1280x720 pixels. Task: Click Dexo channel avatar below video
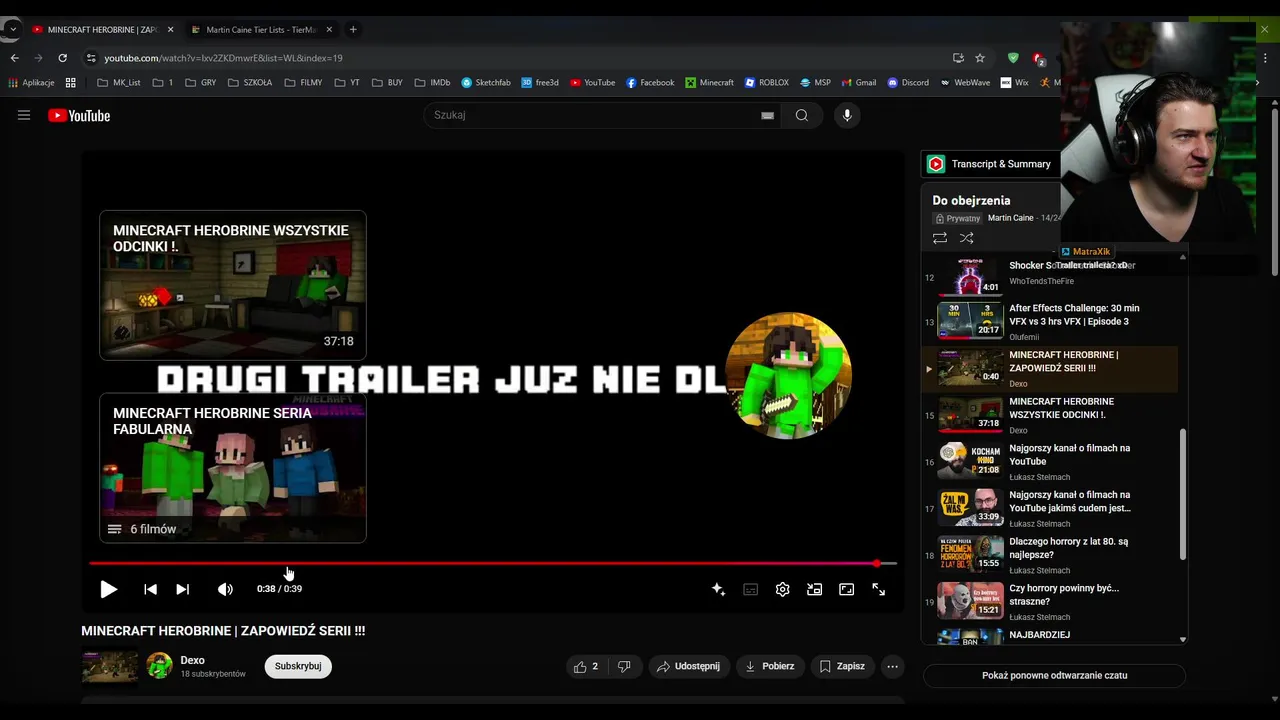tap(159, 666)
